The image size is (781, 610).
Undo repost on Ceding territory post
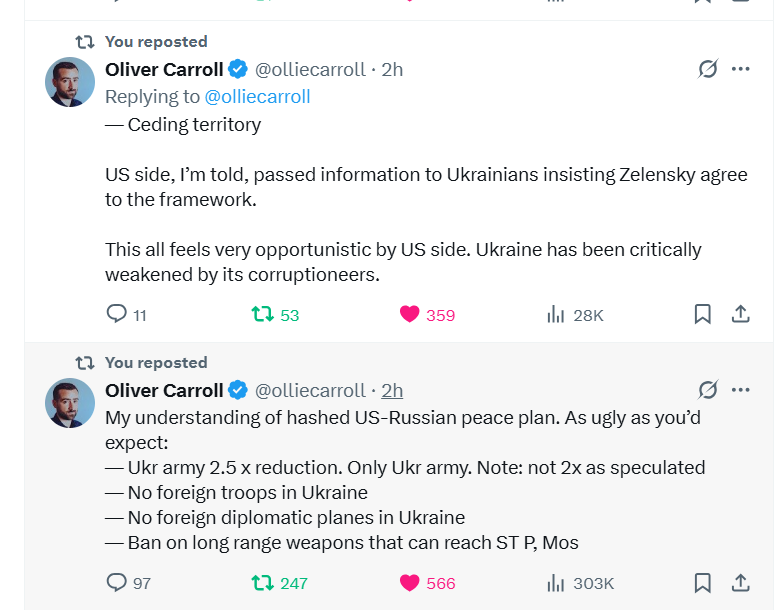(263, 314)
